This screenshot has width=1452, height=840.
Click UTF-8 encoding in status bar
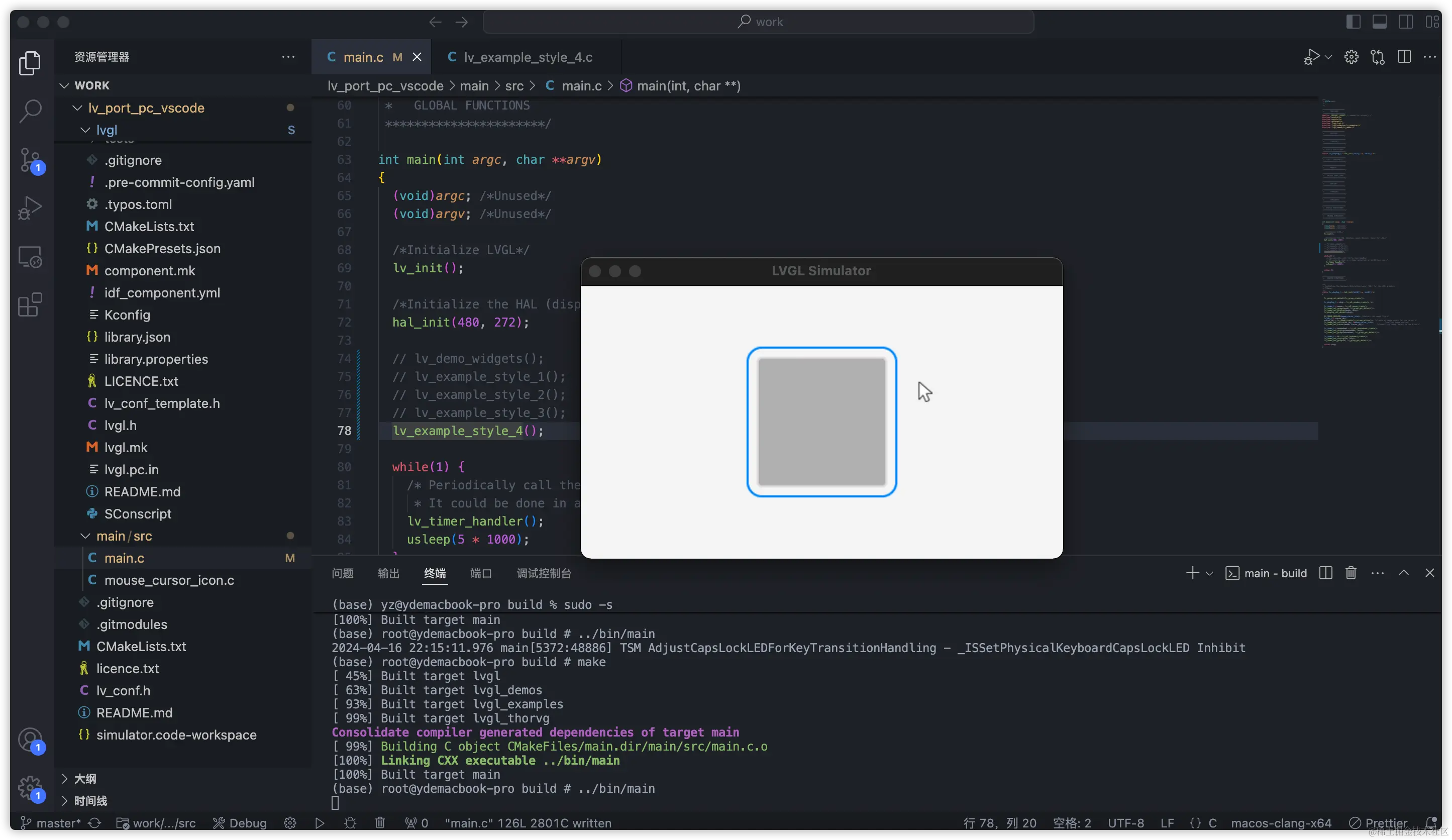click(x=1125, y=823)
